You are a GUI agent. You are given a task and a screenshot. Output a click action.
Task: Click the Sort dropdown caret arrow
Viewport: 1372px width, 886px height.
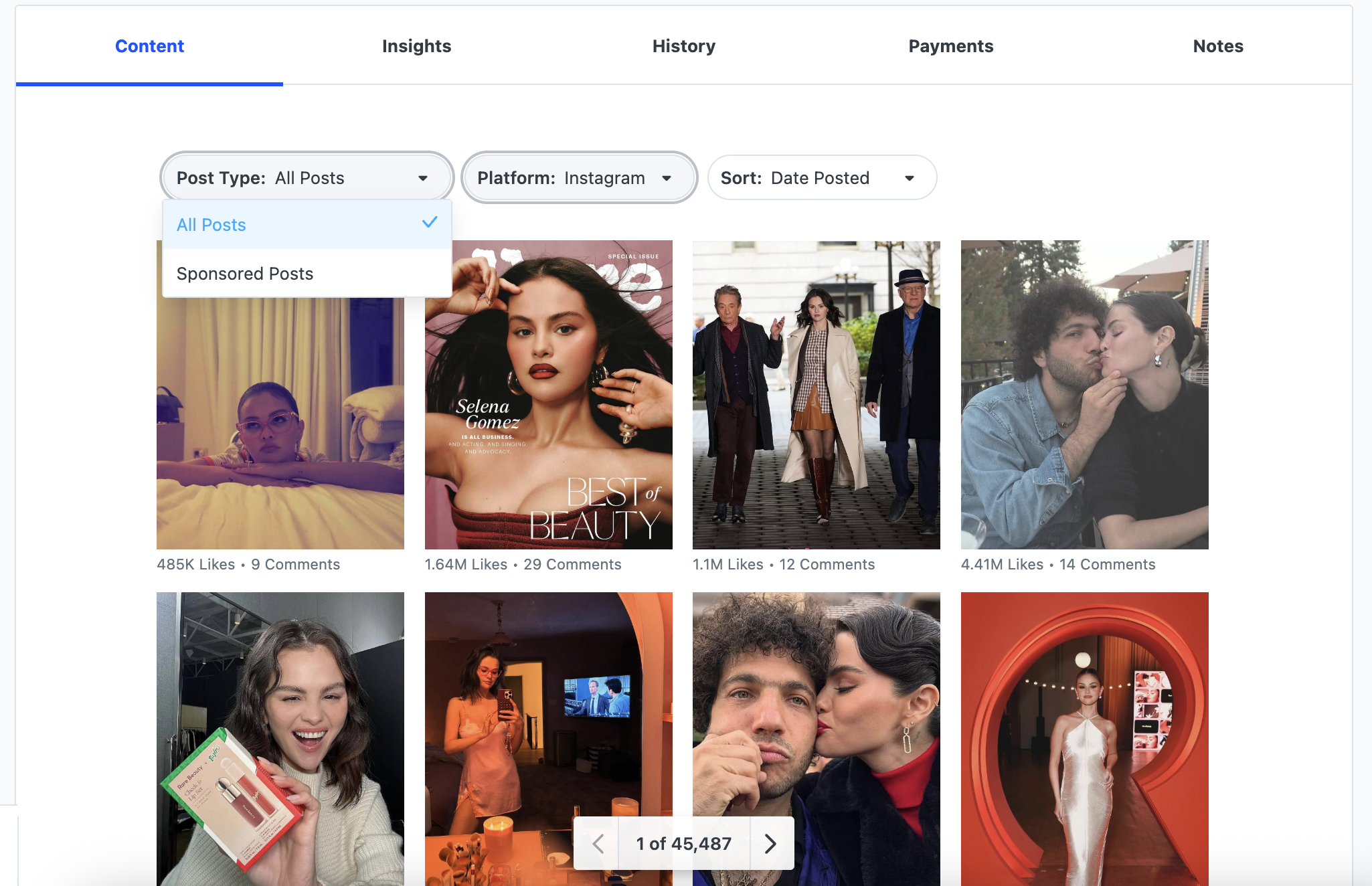coord(910,178)
